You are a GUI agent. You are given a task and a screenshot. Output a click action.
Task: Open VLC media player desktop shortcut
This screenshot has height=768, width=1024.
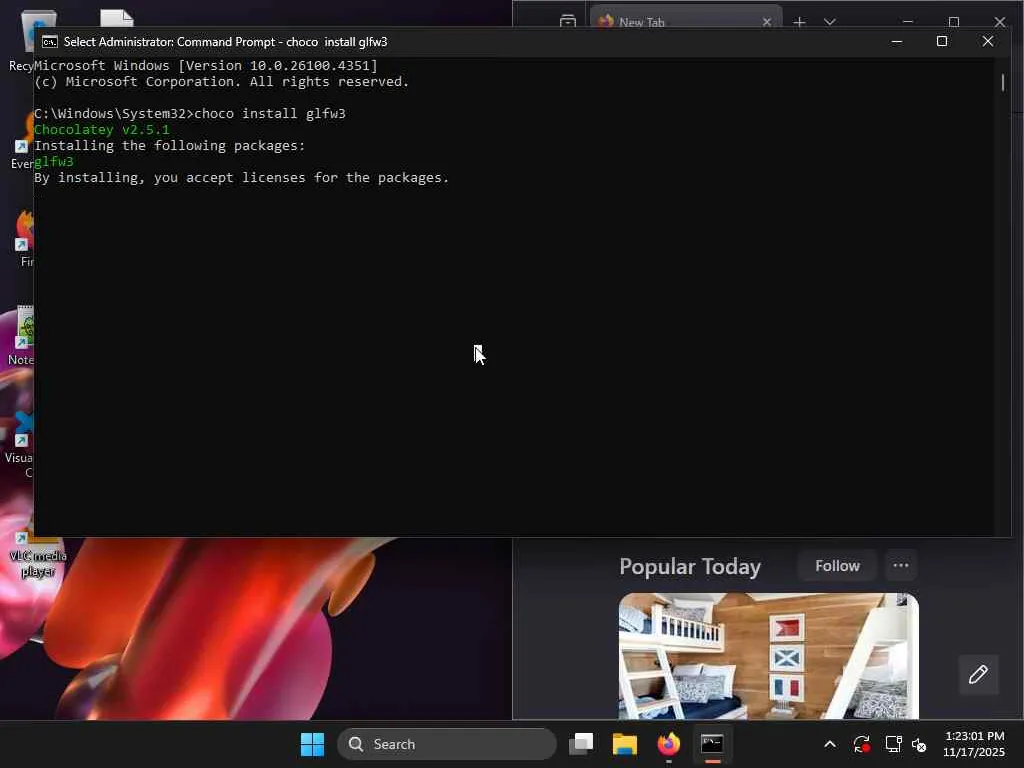(x=38, y=555)
